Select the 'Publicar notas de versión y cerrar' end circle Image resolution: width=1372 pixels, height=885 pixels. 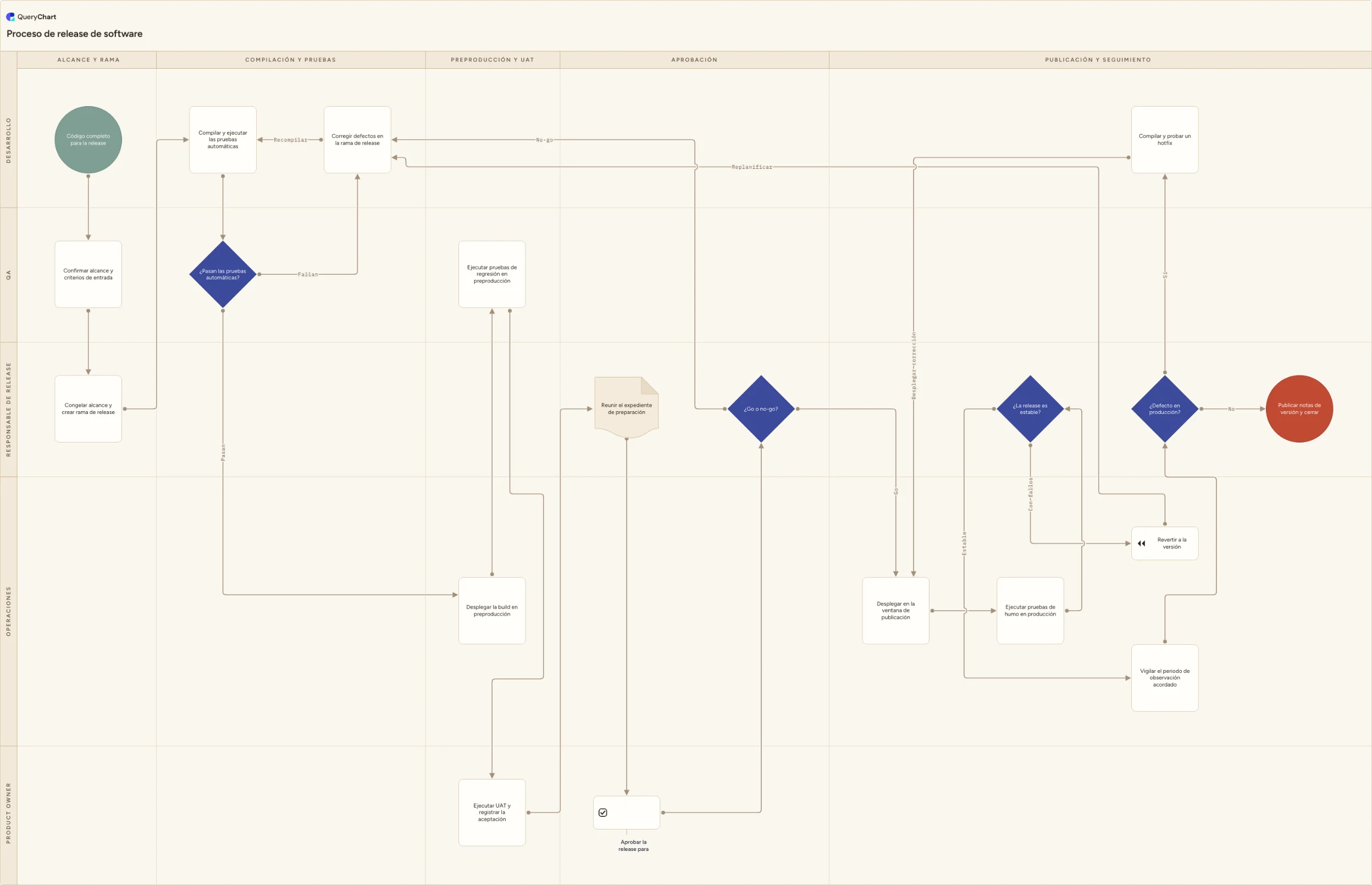point(1299,408)
